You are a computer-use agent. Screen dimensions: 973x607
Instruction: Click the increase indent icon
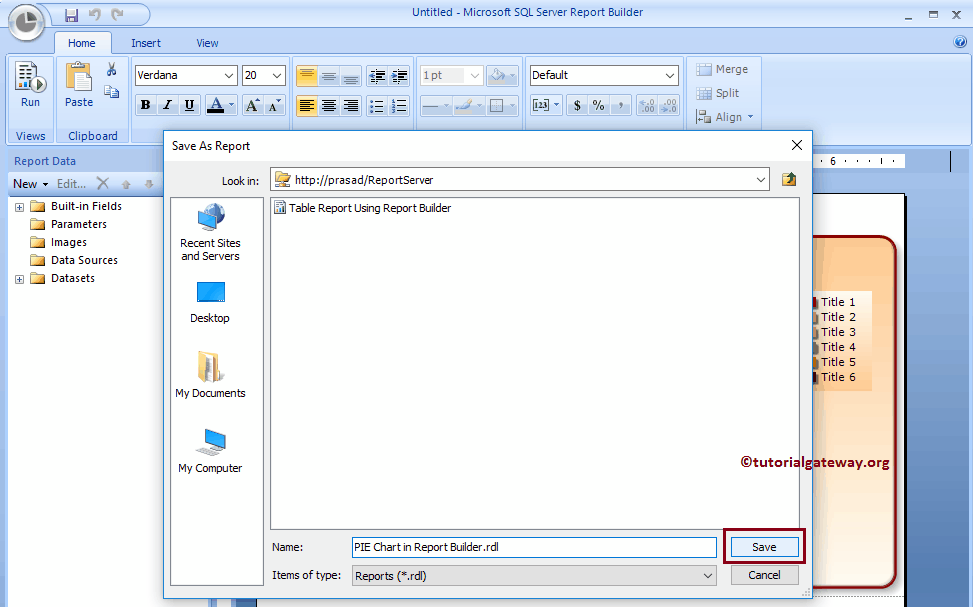tap(399, 76)
